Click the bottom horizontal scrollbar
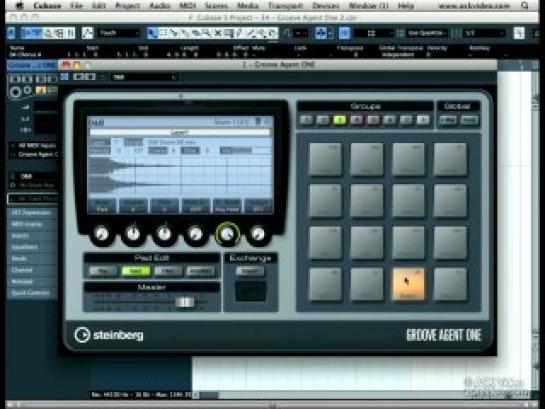This screenshot has height=409, width=545. (271, 405)
